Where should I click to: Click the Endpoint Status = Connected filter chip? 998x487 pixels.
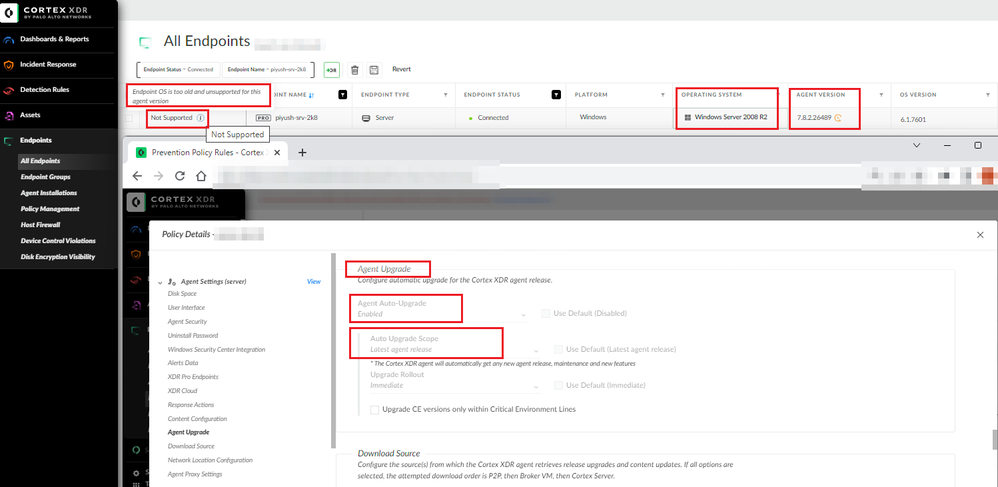pos(178,70)
